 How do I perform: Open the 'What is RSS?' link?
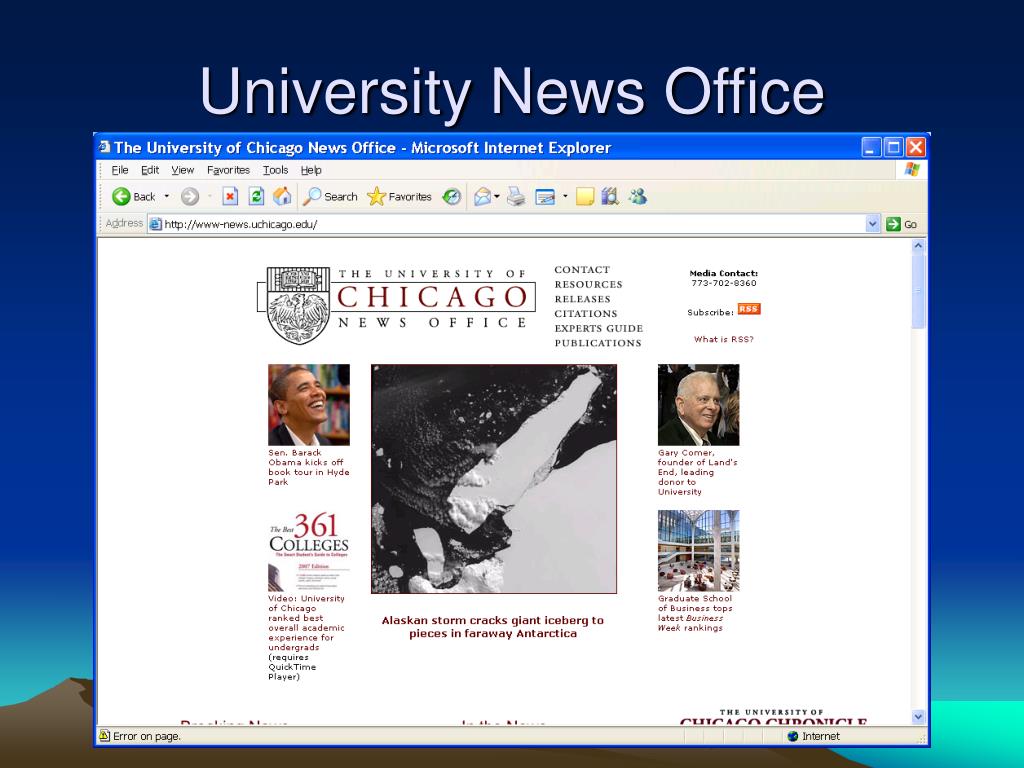coord(724,340)
